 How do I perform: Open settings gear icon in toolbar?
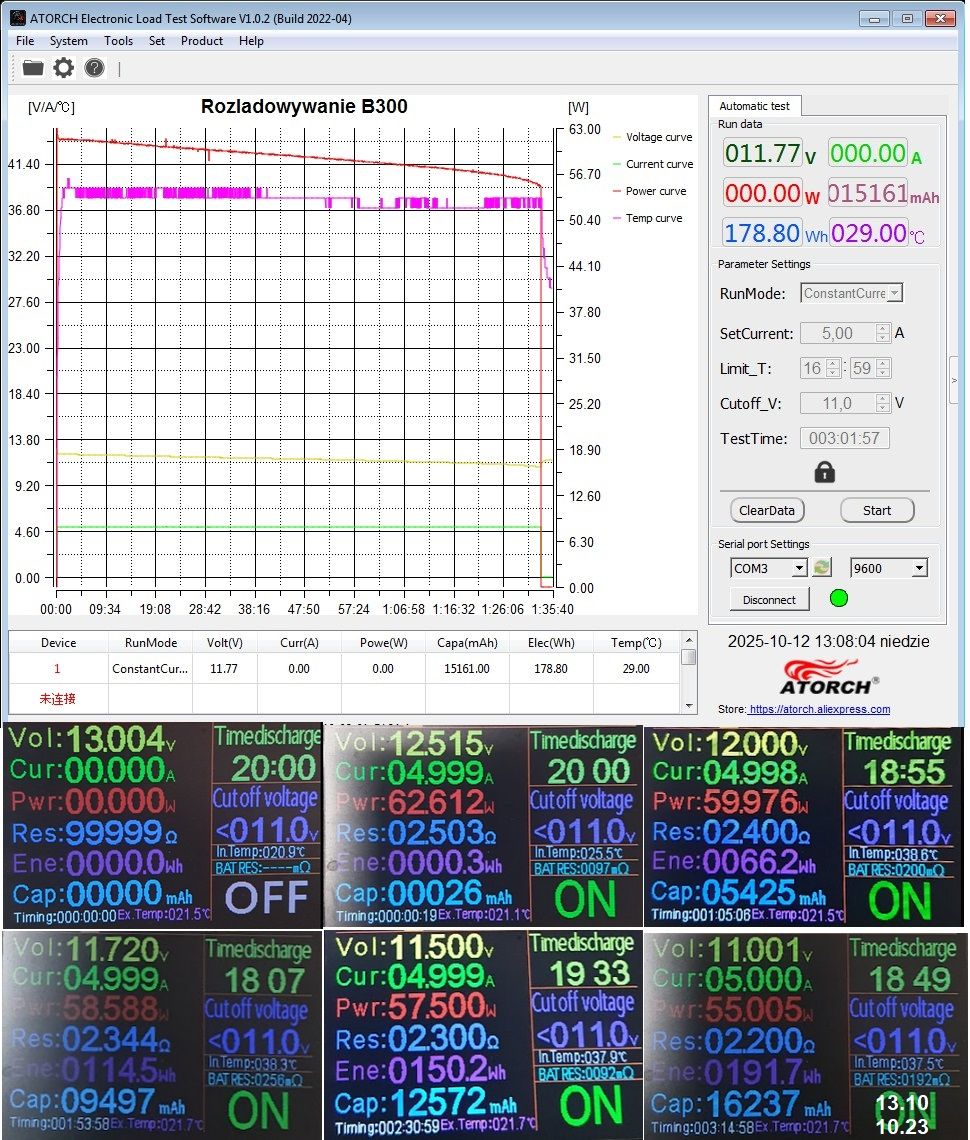pyautogui.click(x=64, y=68)
